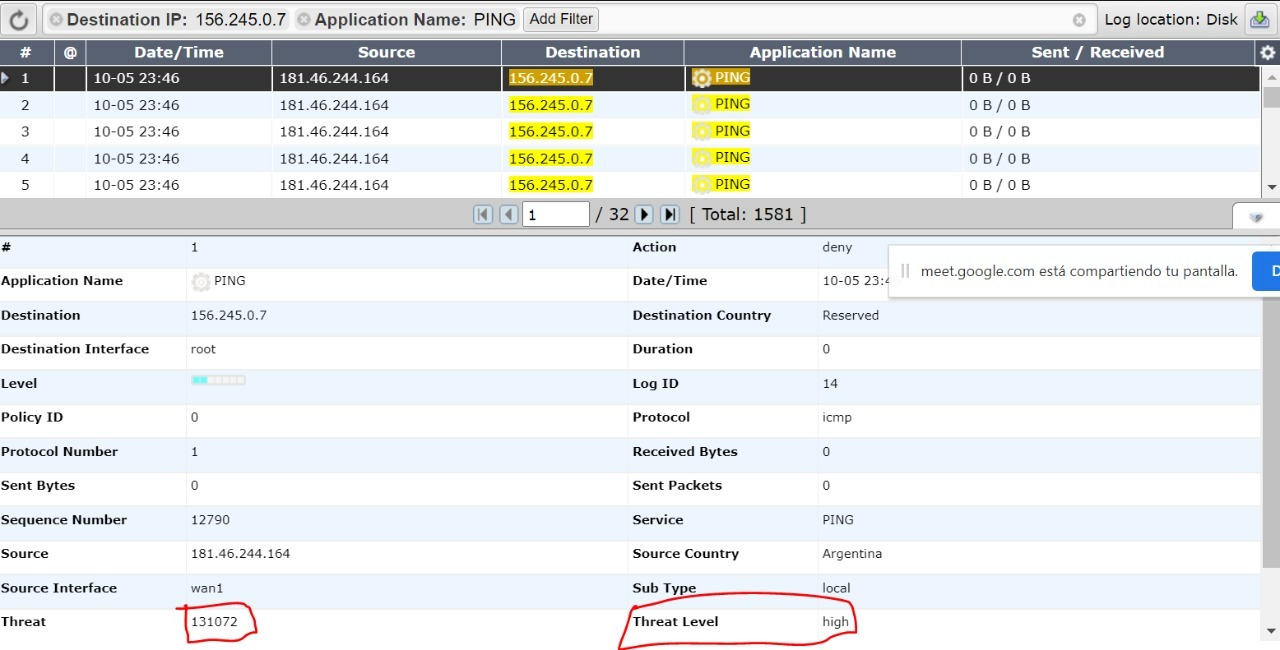Open the Log location: Disk selector

pyautogui.click(x=1170, y=19)
